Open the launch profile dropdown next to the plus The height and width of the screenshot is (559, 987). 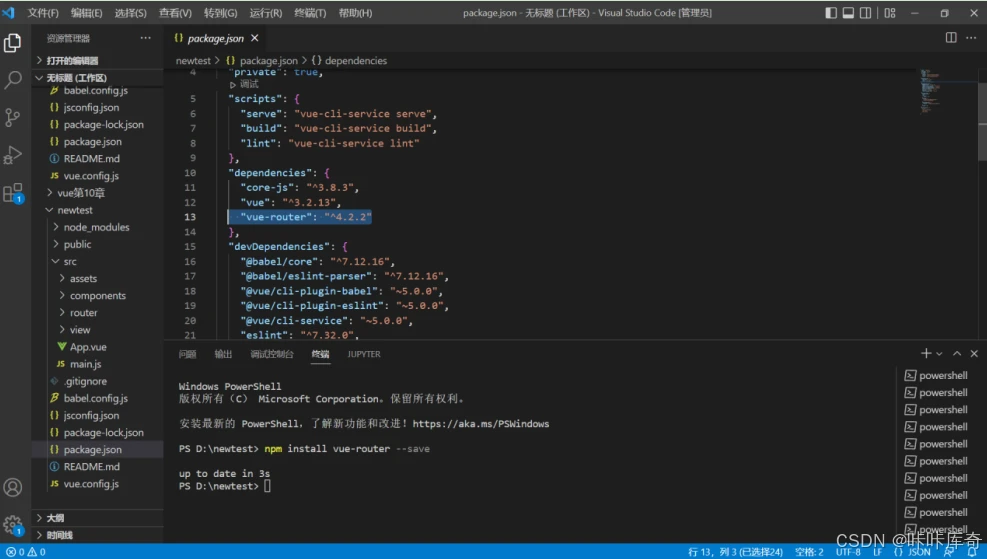point(939,354)
